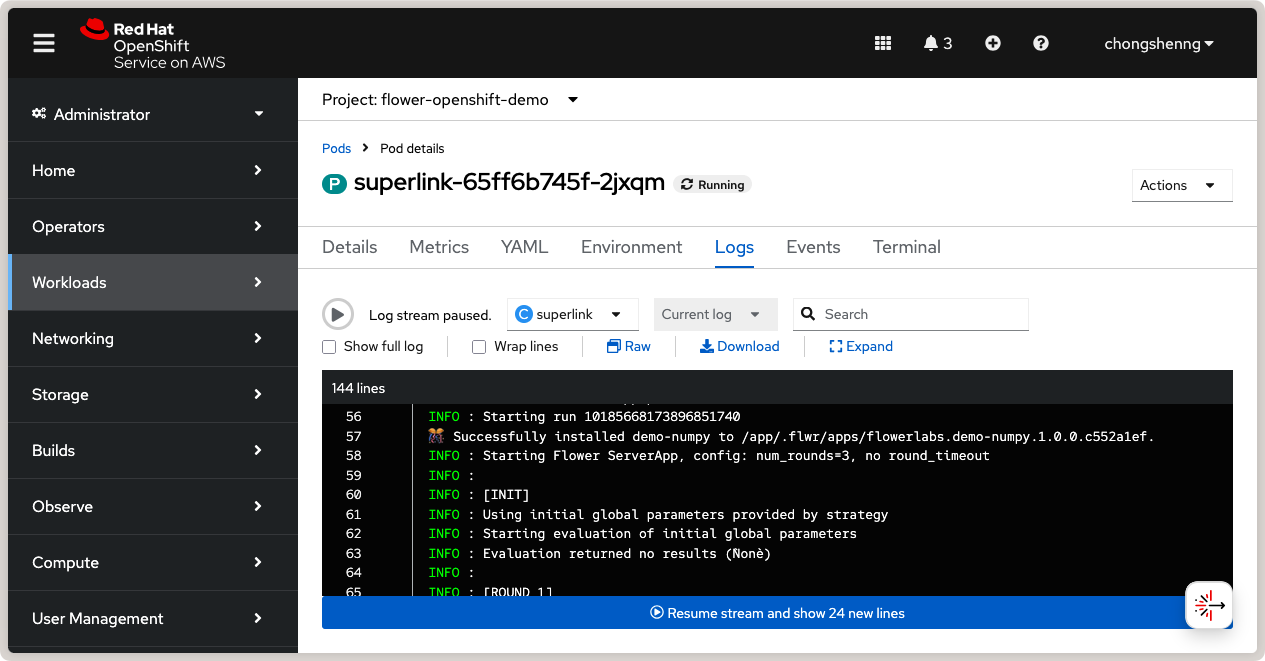This screenshot has width=1265, height=661.
Task: Resume log stream with the play button
Action: [338, 314]
